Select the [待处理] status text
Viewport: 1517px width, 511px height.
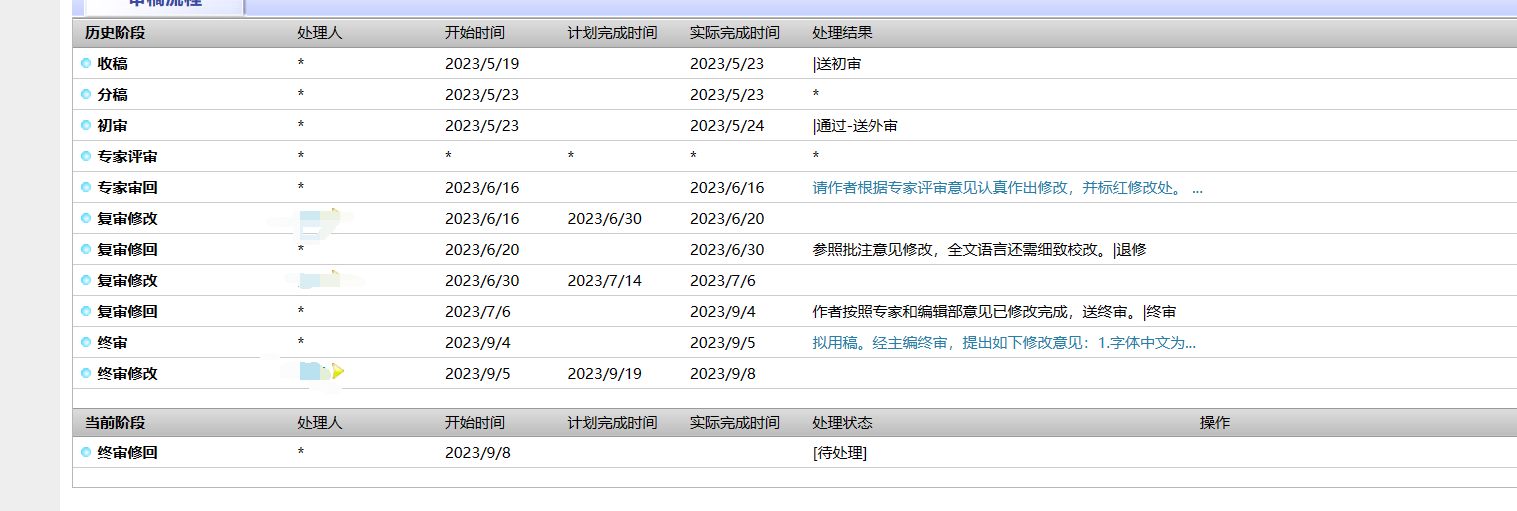[x=840, y=453]
